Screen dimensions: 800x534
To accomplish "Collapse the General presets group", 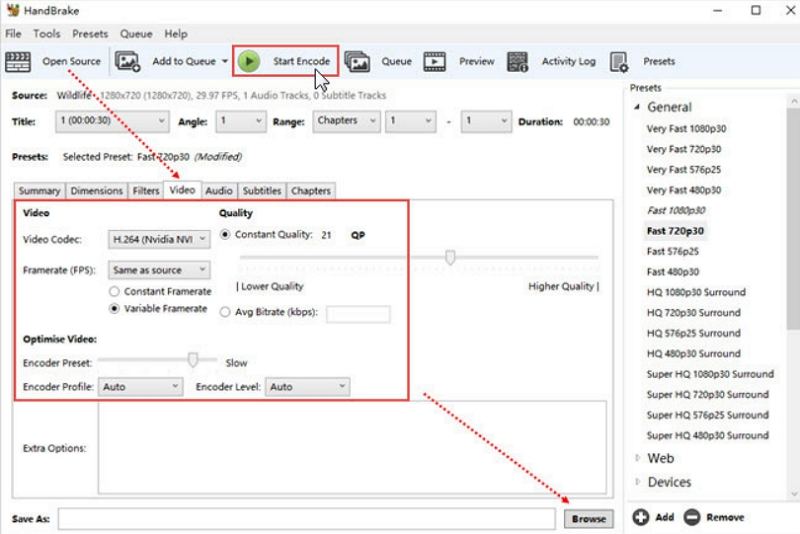I will 637,107.
